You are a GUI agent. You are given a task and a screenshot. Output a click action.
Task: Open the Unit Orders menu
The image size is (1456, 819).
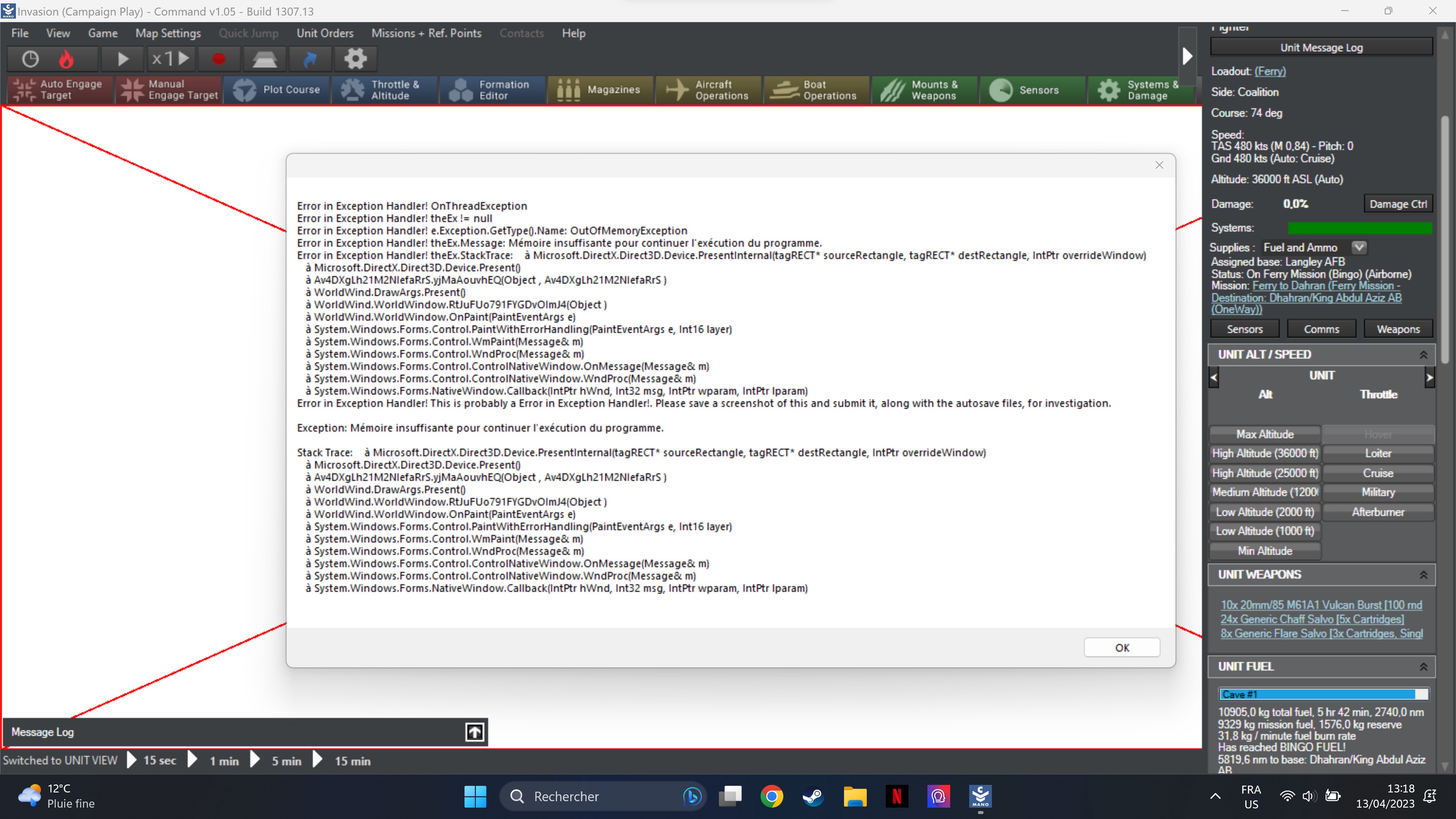pyautogui.click(x=325, y=33)
